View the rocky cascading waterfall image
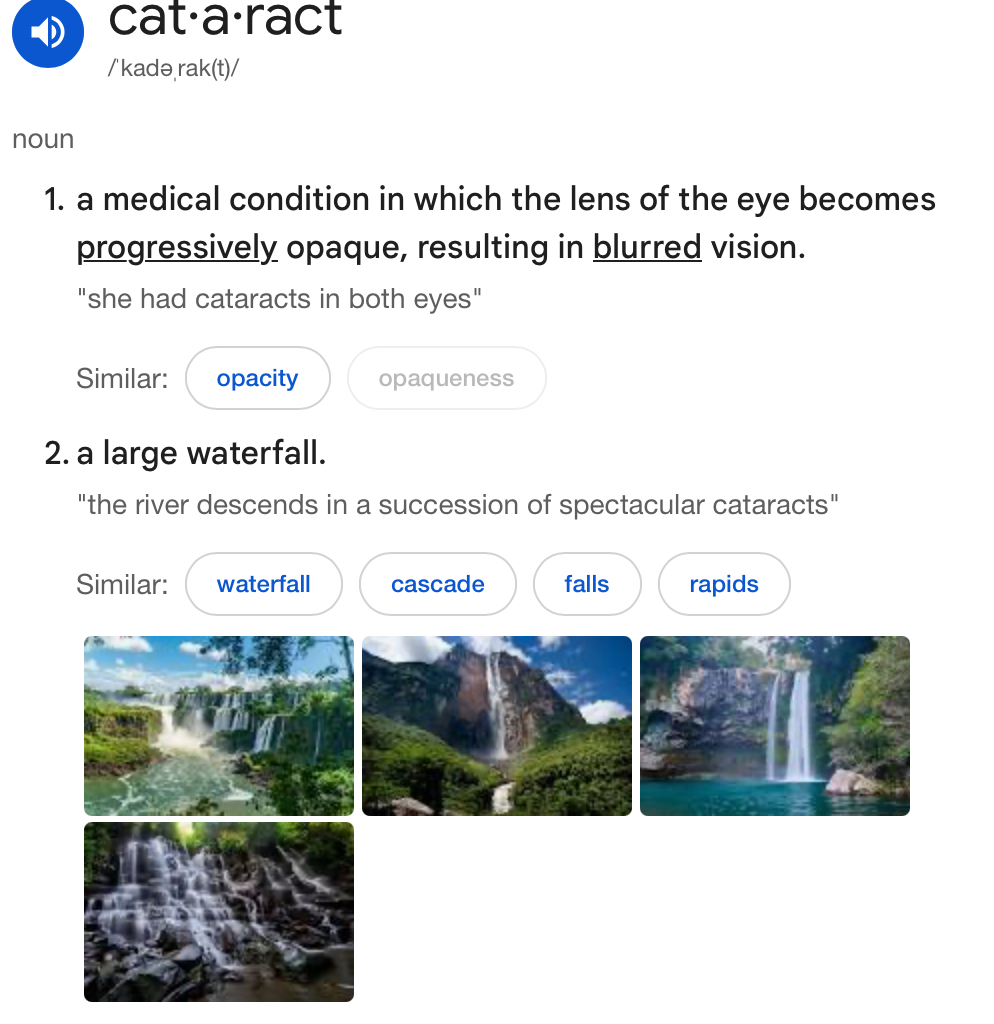 click(x=219, y=912)
